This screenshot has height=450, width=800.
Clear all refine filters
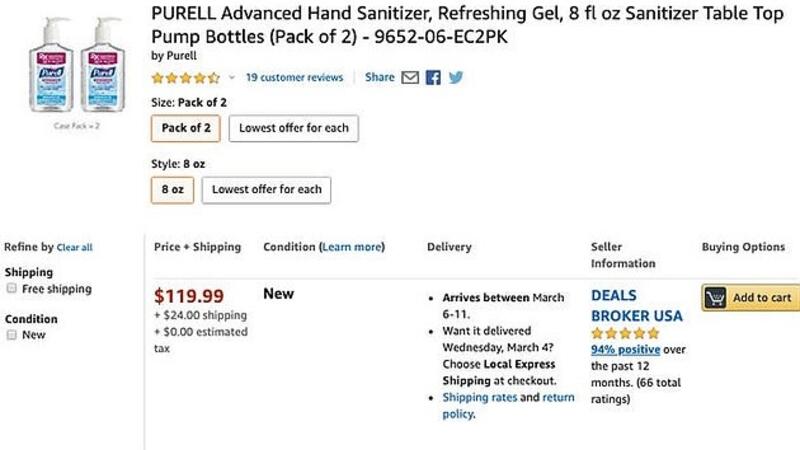(75, 247)
